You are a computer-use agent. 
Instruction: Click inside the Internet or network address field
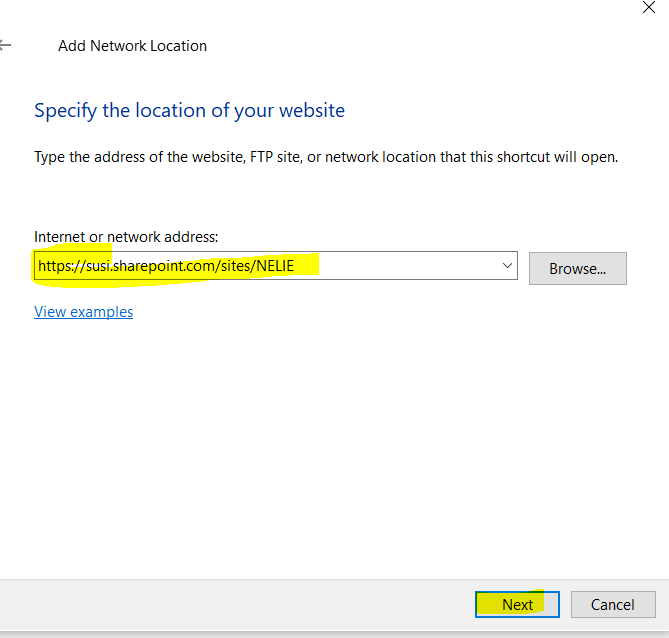point(400,266)
